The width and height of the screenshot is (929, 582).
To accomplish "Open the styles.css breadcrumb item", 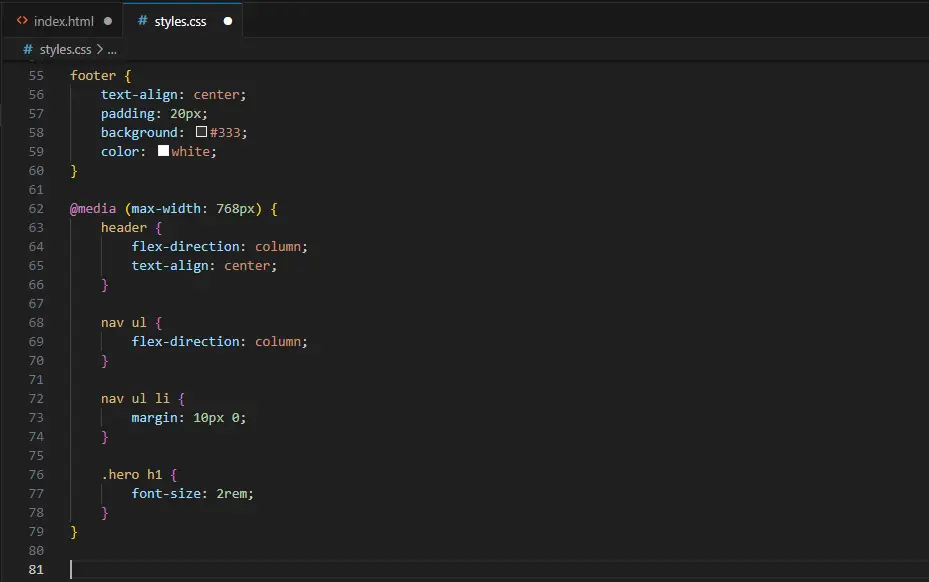I will (65, 49).
